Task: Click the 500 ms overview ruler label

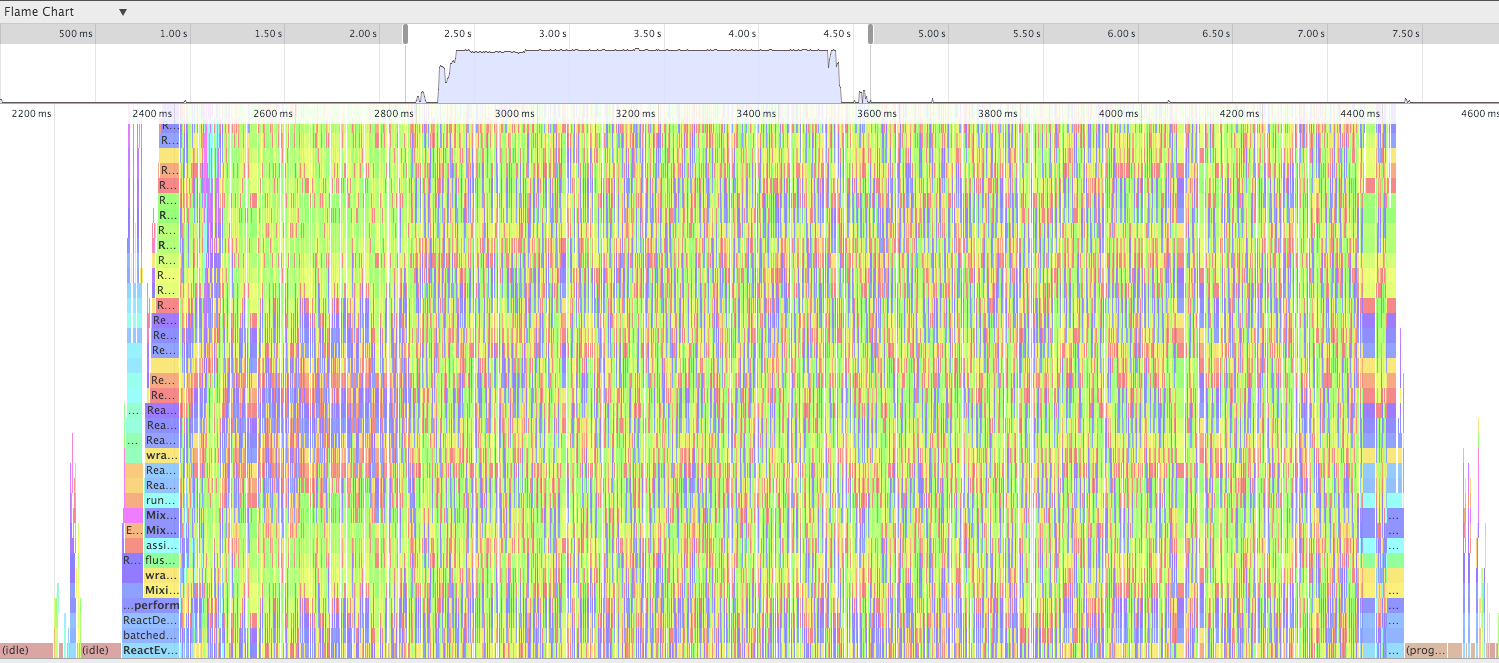Action: click(75, 34)
